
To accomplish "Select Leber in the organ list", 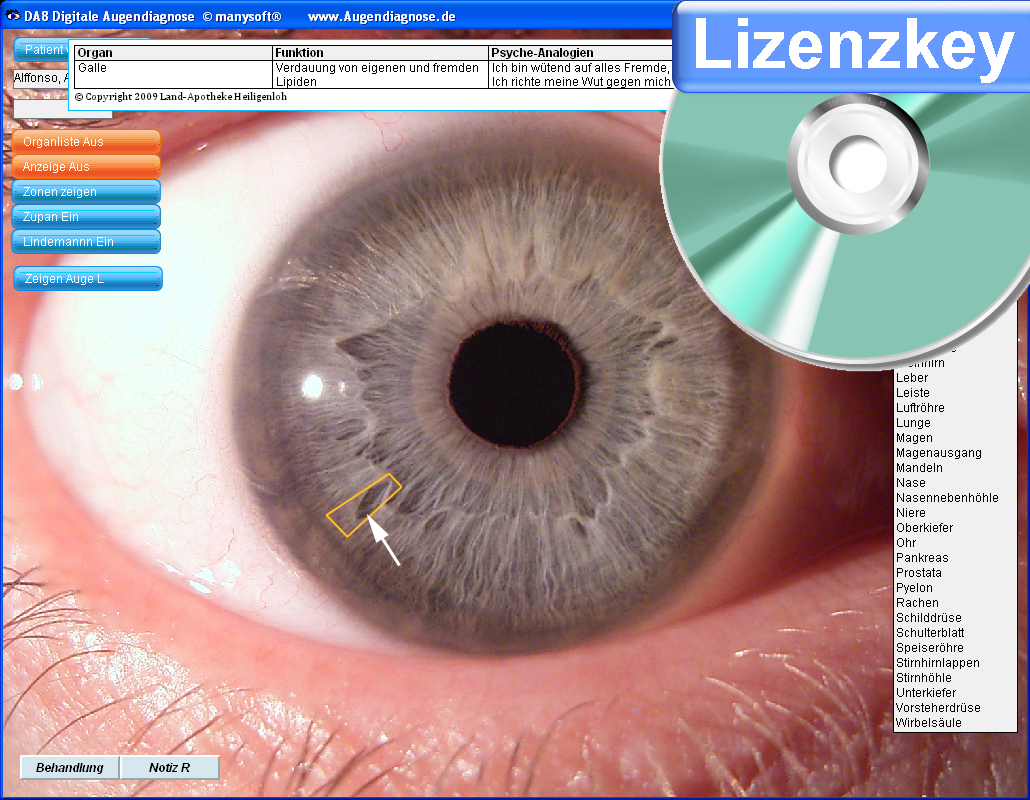I will (912, 378).
